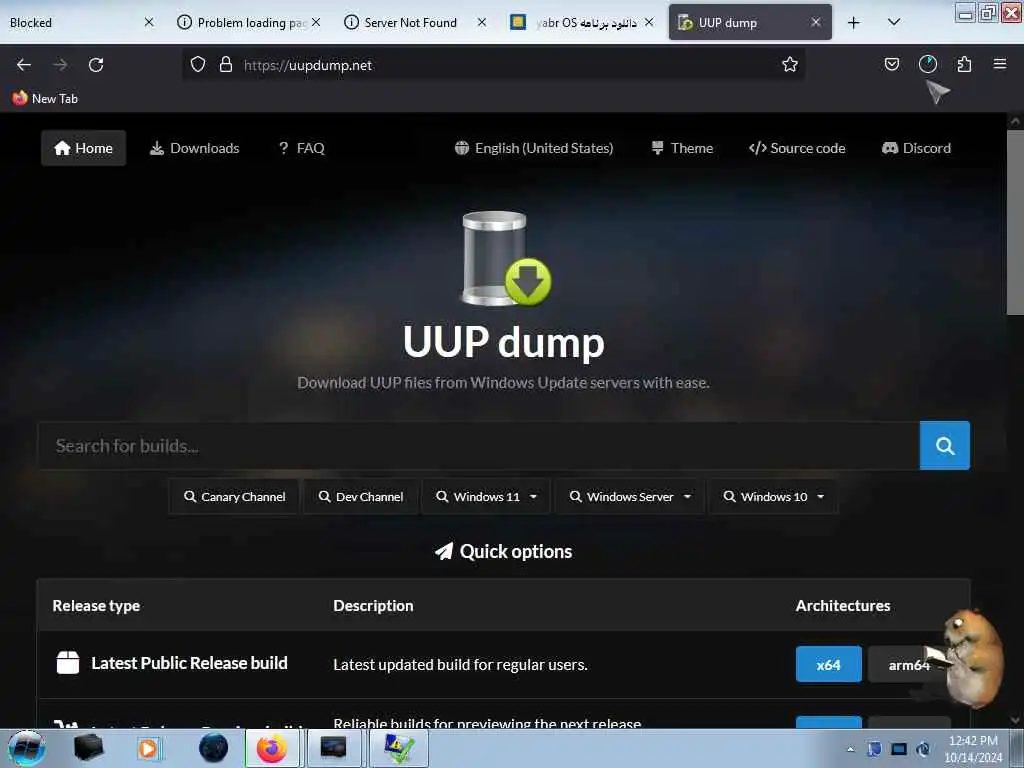Open the checkmark installer taskbar icon

point(399,748)
